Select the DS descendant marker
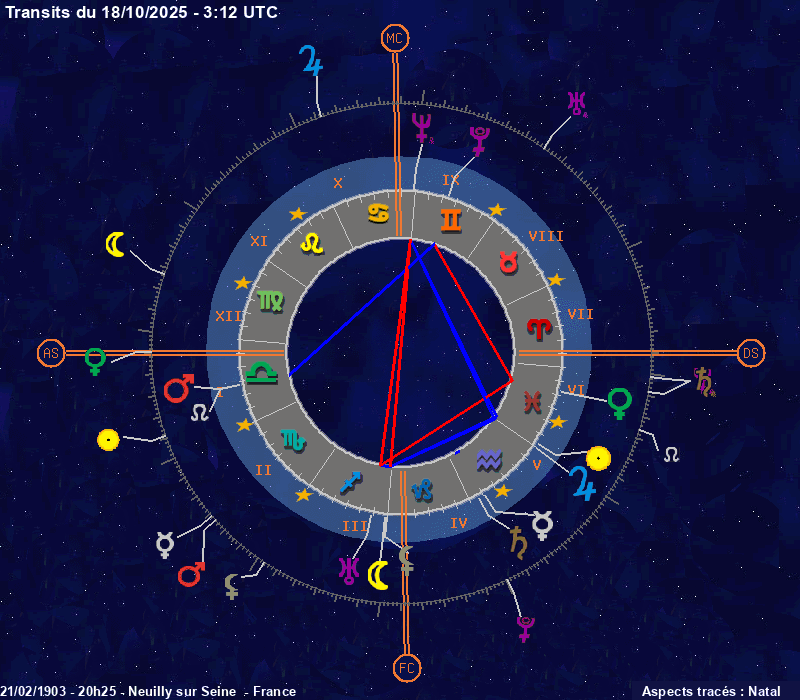 751,353
